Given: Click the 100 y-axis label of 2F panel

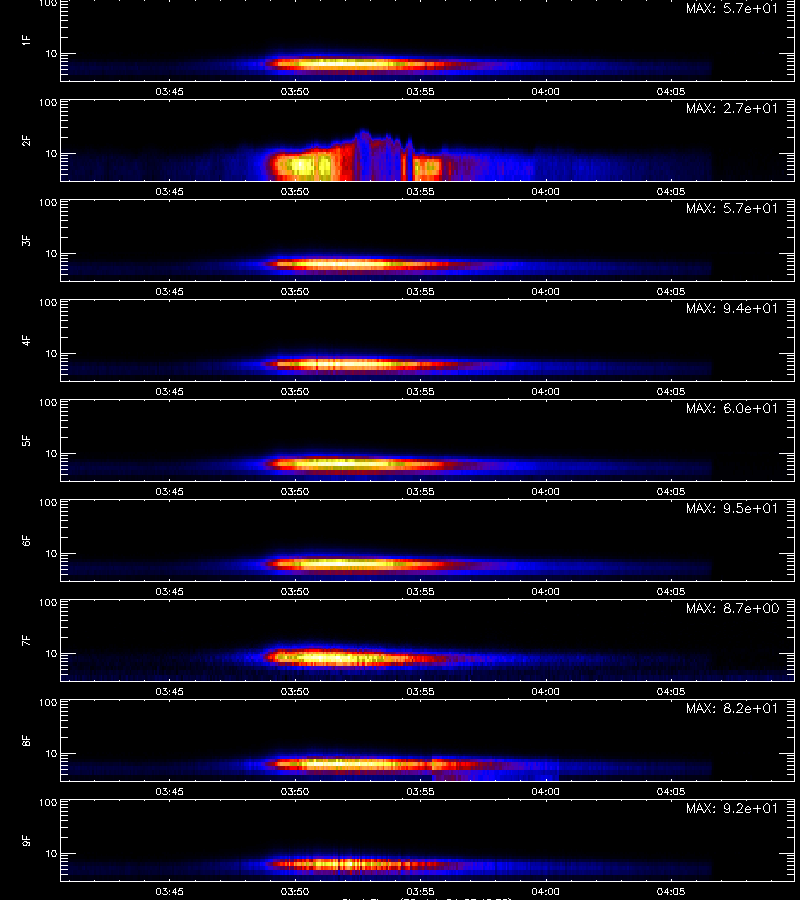Looking at the screenshot, I should (48, 103).
